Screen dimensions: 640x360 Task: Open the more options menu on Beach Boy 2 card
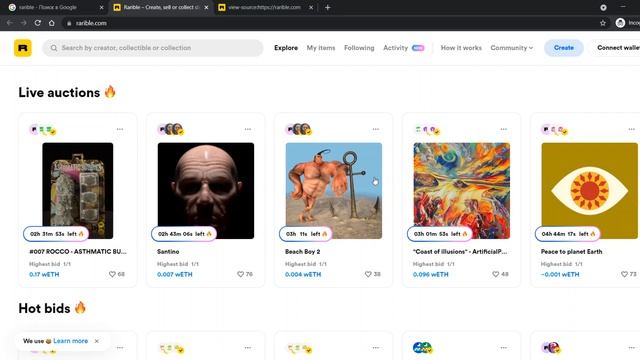pos(376,129)
